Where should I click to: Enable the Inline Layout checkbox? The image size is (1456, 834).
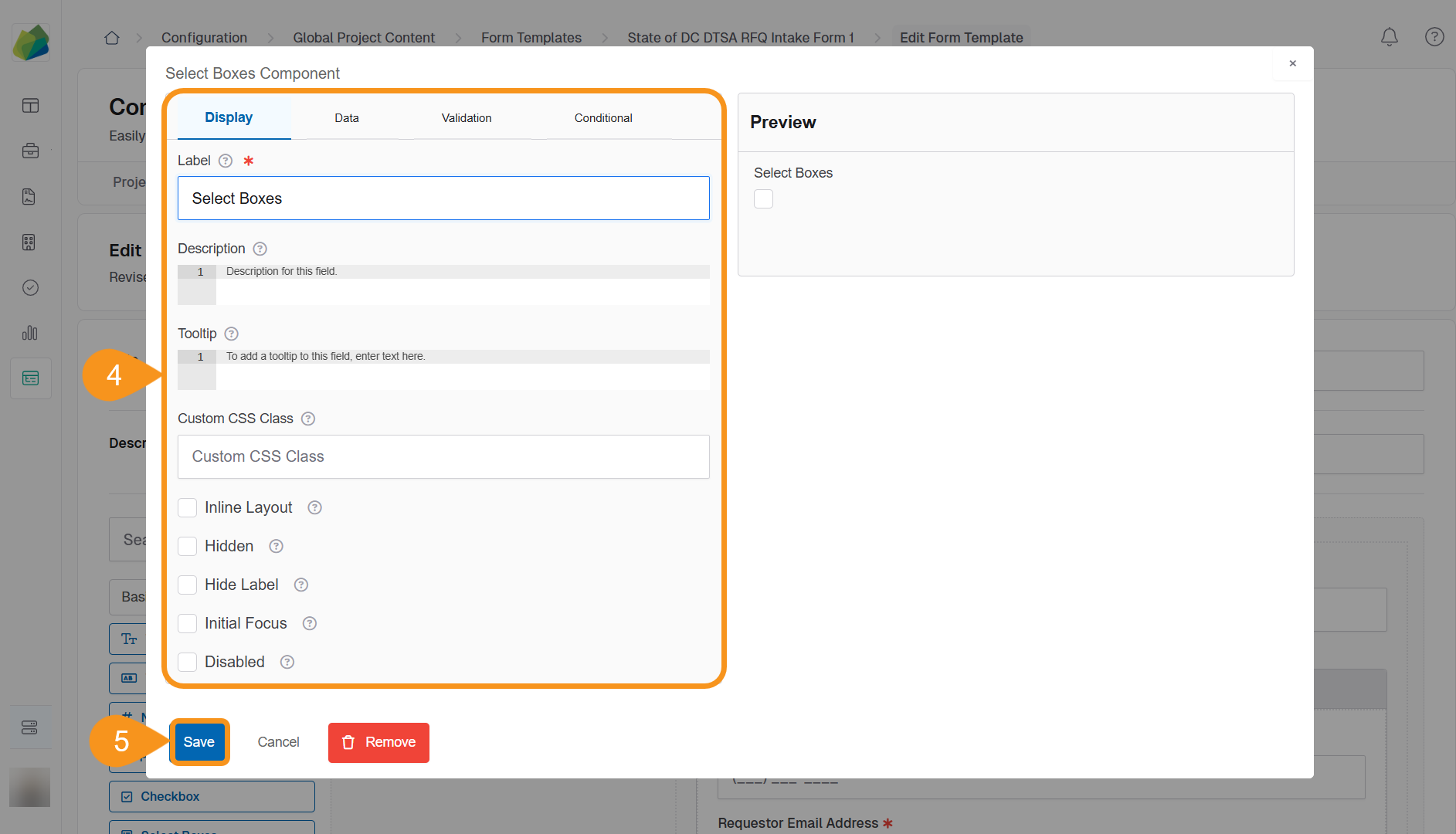coord(187,507)
